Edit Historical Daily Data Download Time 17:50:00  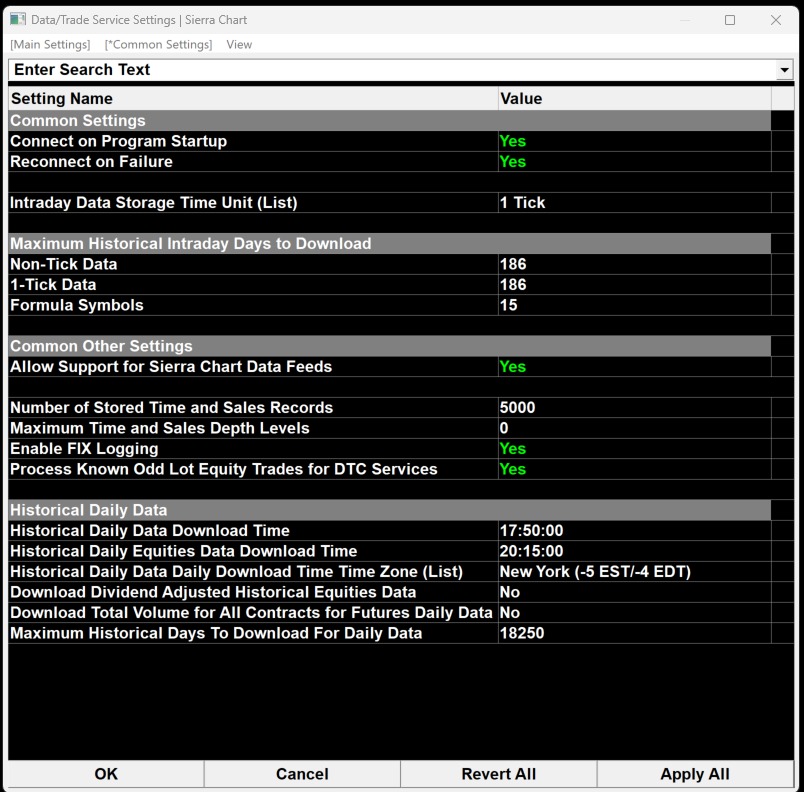click(634, 531)
